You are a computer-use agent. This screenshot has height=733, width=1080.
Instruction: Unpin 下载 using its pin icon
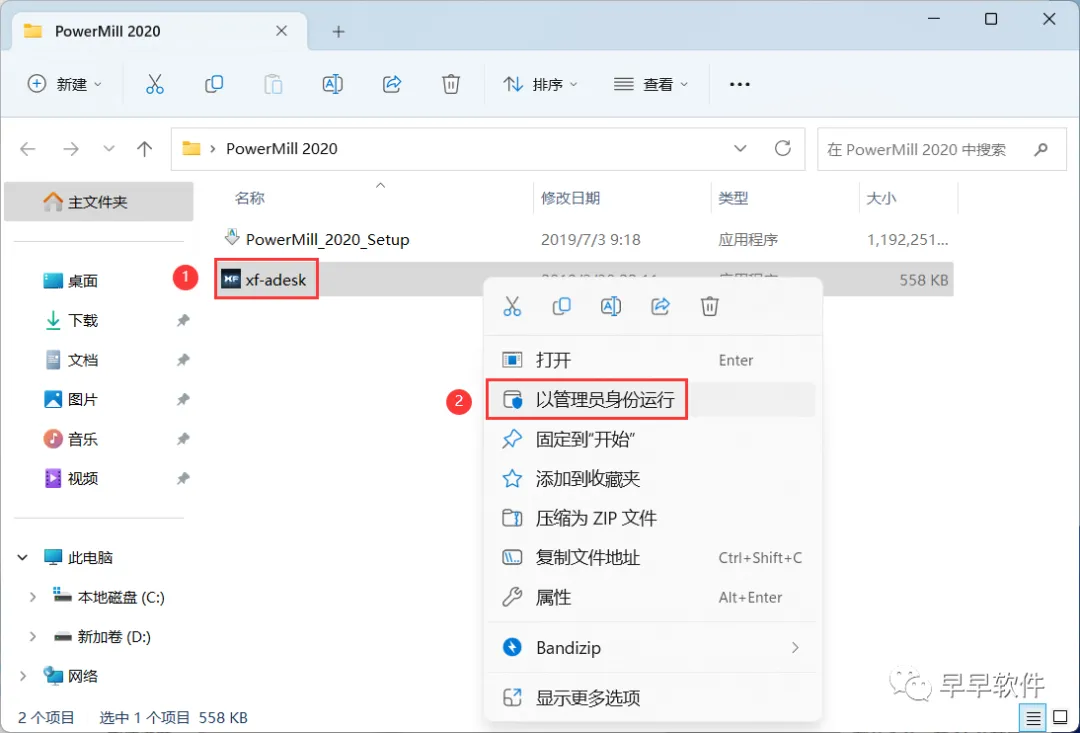click(183, 320)
